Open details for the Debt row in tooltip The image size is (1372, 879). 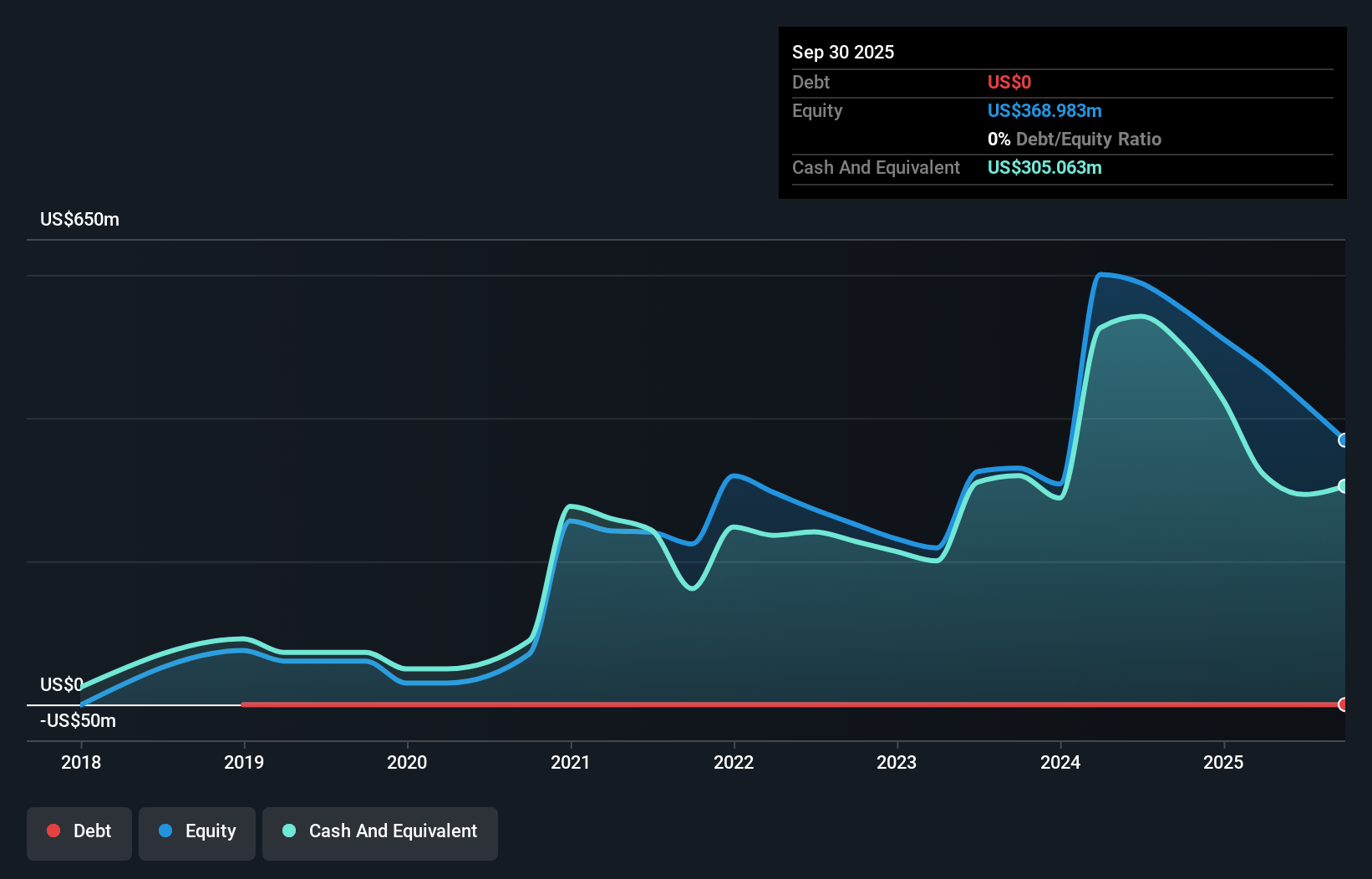810,82
